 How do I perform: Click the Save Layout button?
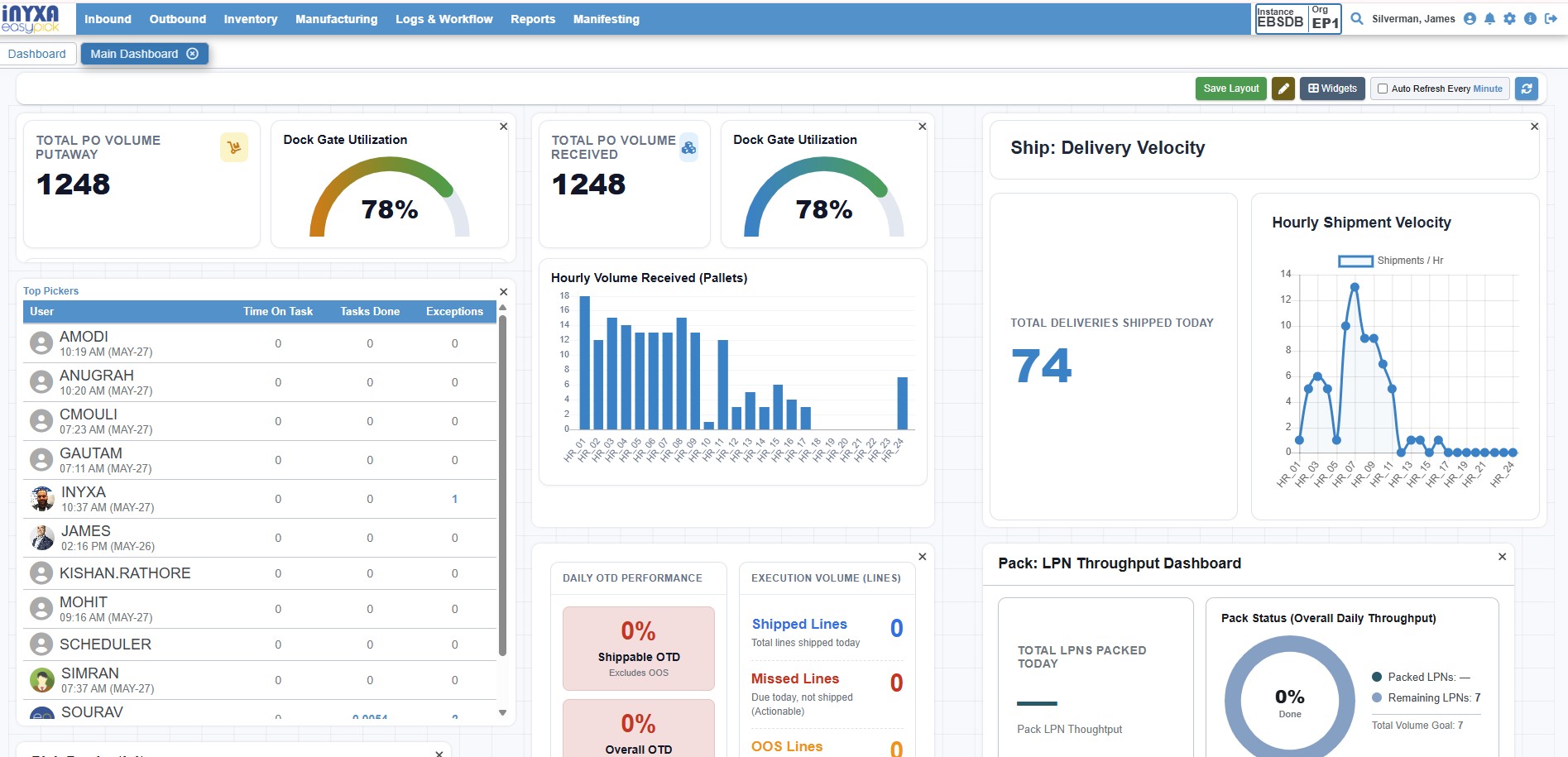[x=1230, y=89]
